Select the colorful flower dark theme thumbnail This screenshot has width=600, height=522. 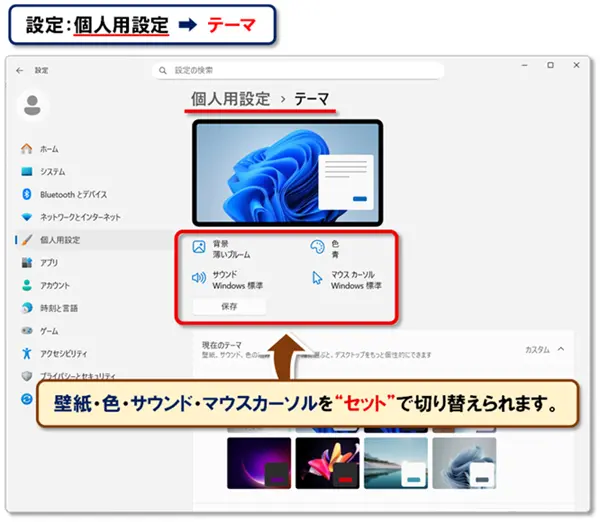(x=328, y=463)
